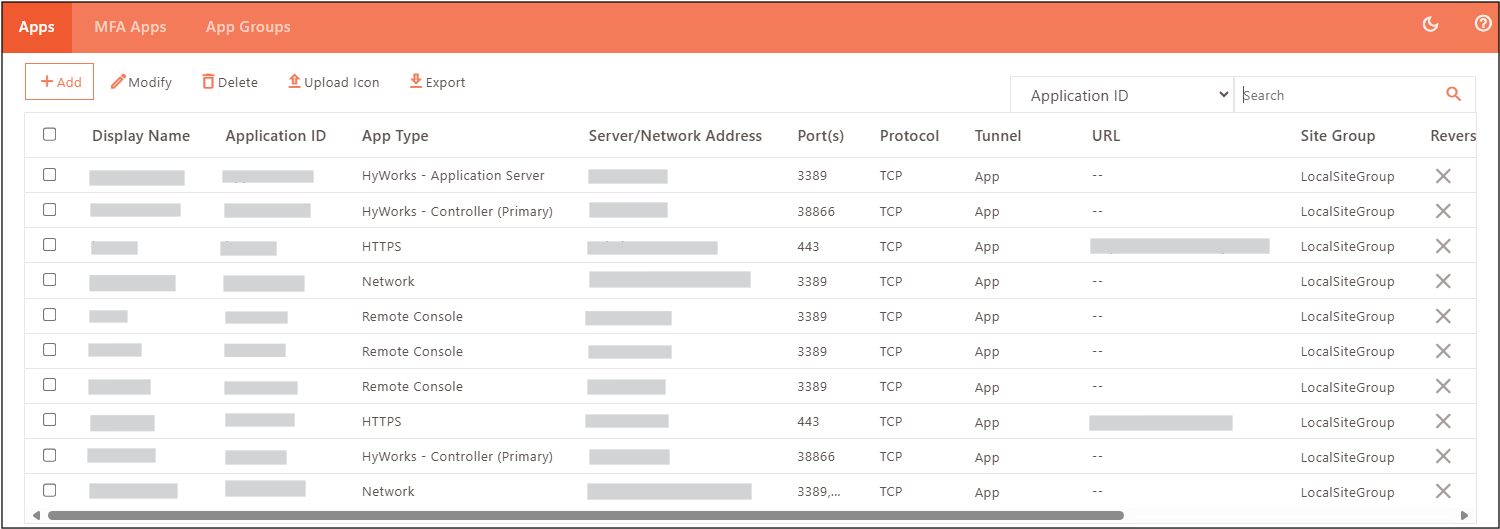Sort by Display Name column header
The width and height of the screenshot is (1500, 529).
141,136
